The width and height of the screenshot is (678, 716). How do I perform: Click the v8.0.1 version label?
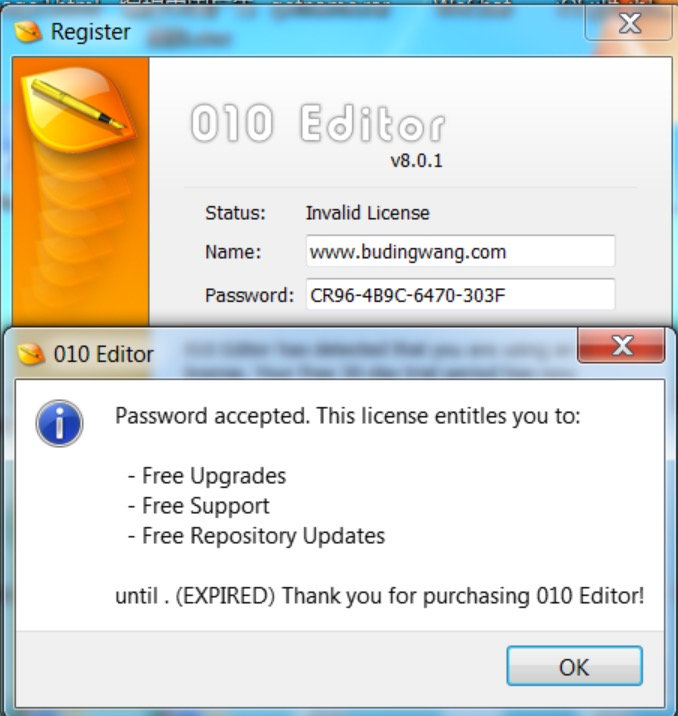[x=416, y=161]
